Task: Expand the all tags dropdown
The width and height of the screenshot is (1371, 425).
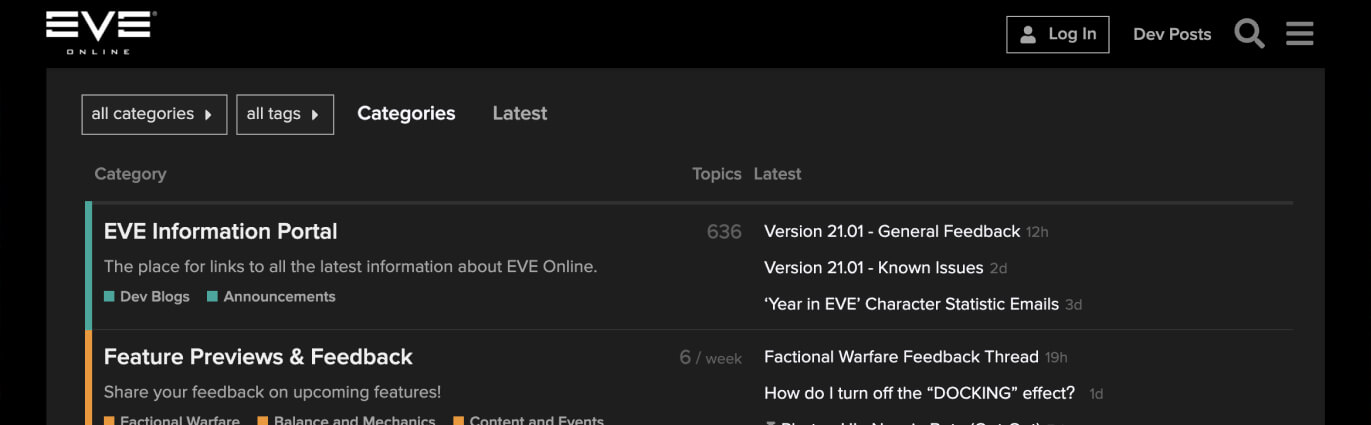Action: coord(285,114)
